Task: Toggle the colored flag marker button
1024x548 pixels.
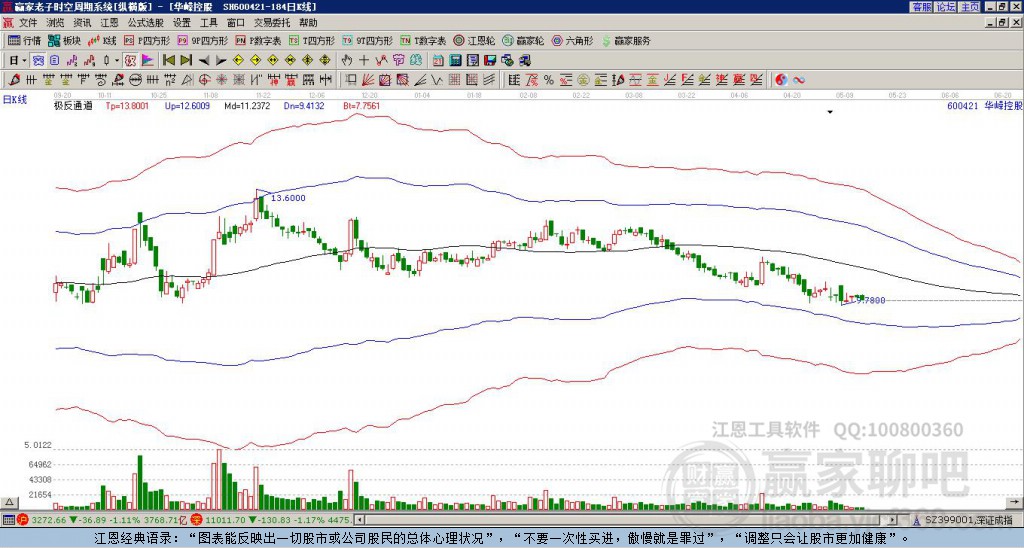Action: tap(148, 60)
